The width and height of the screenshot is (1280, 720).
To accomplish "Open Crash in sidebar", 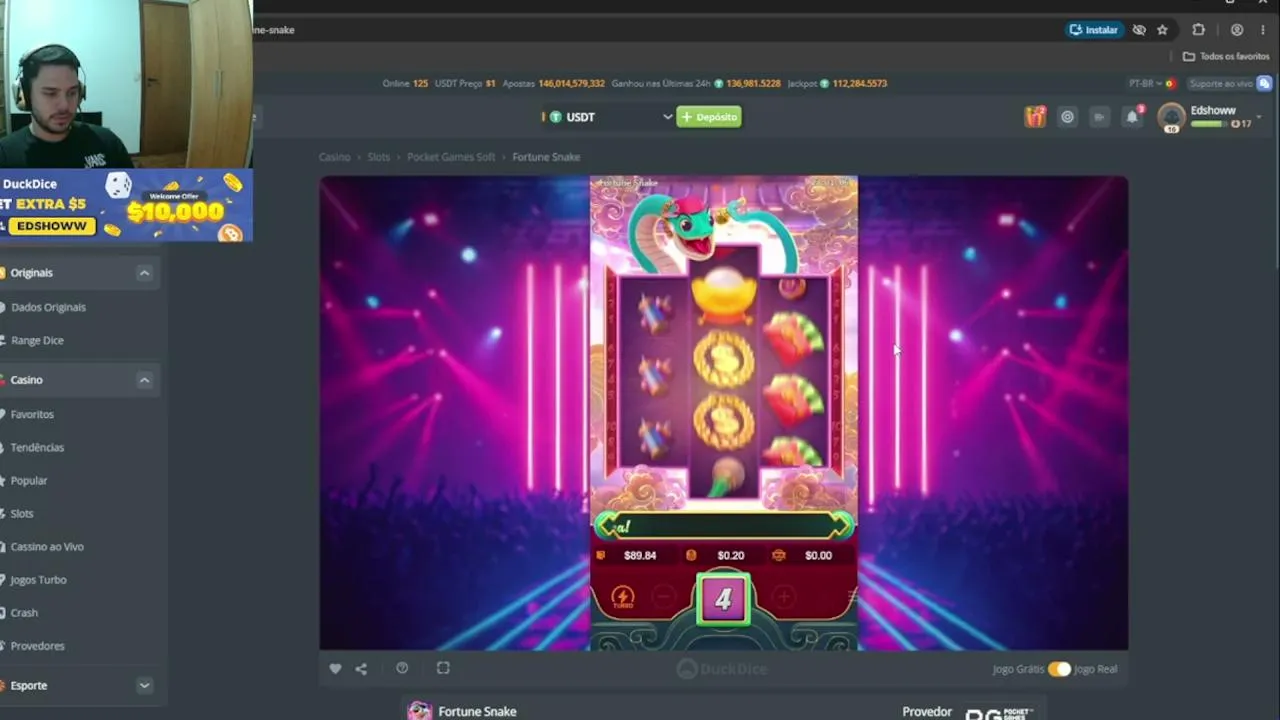I will 24,612.
